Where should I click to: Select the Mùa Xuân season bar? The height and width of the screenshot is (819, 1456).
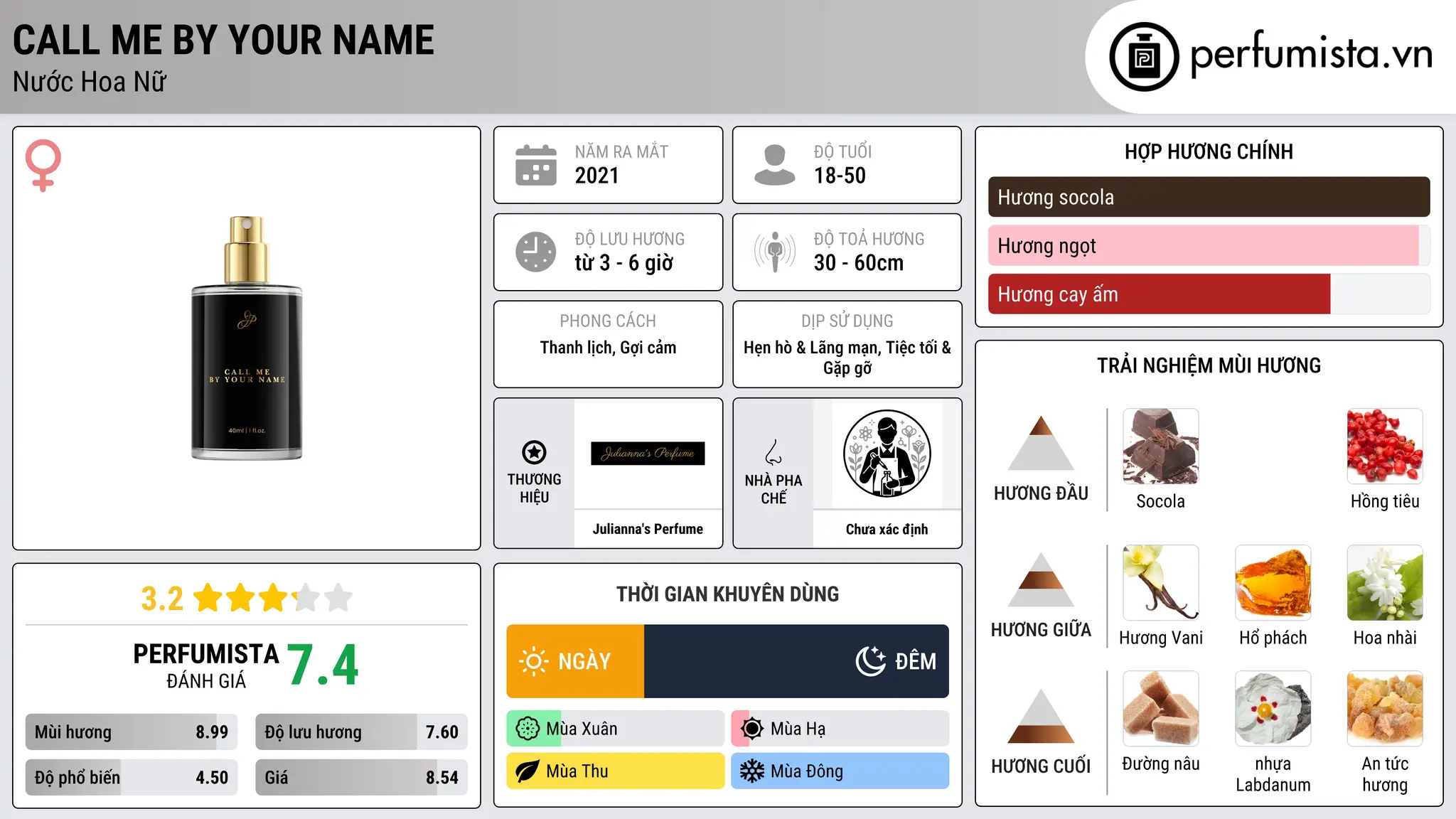click(616, 729)
